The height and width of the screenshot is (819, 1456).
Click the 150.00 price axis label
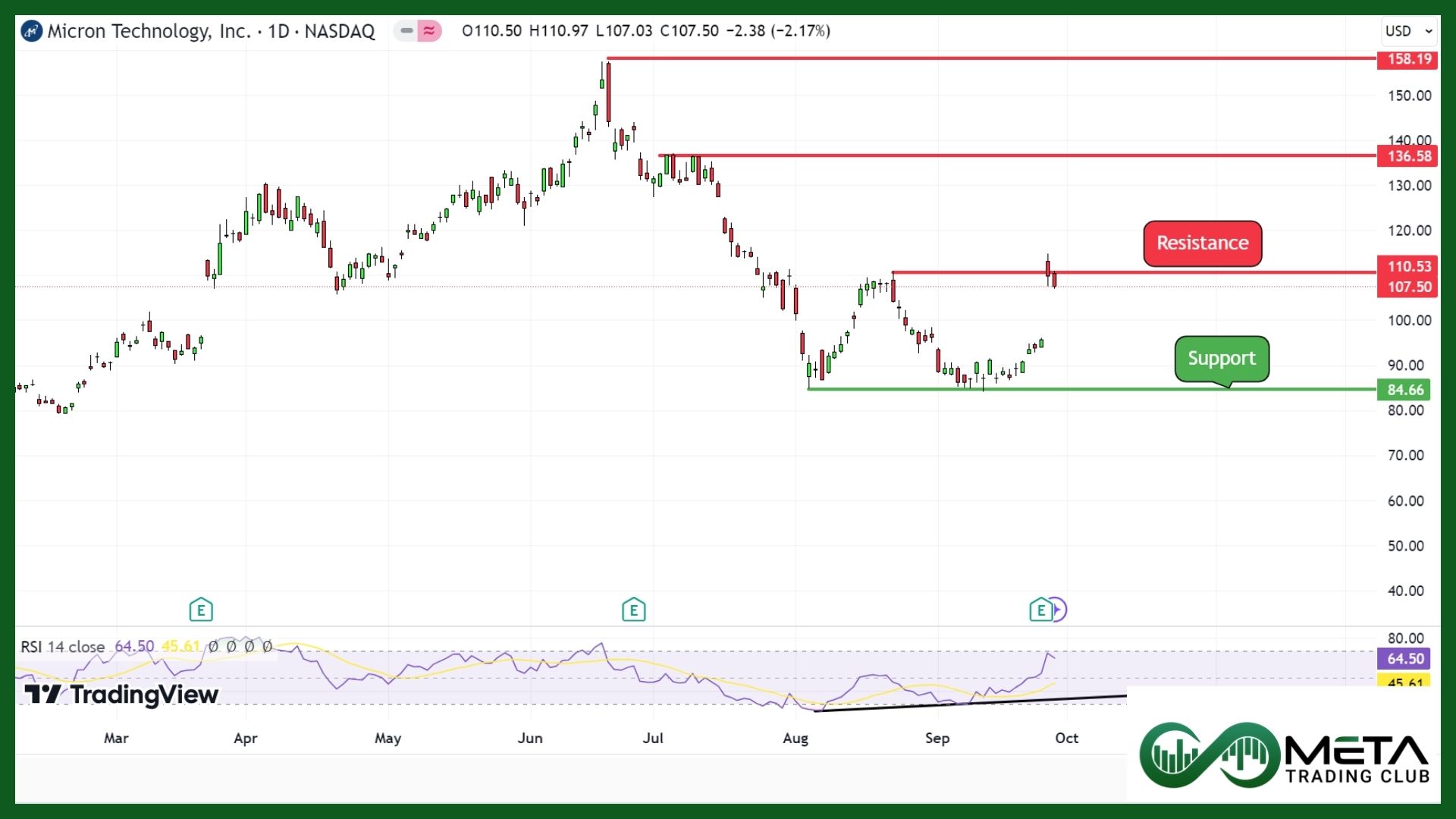(x=1409, y=96)
